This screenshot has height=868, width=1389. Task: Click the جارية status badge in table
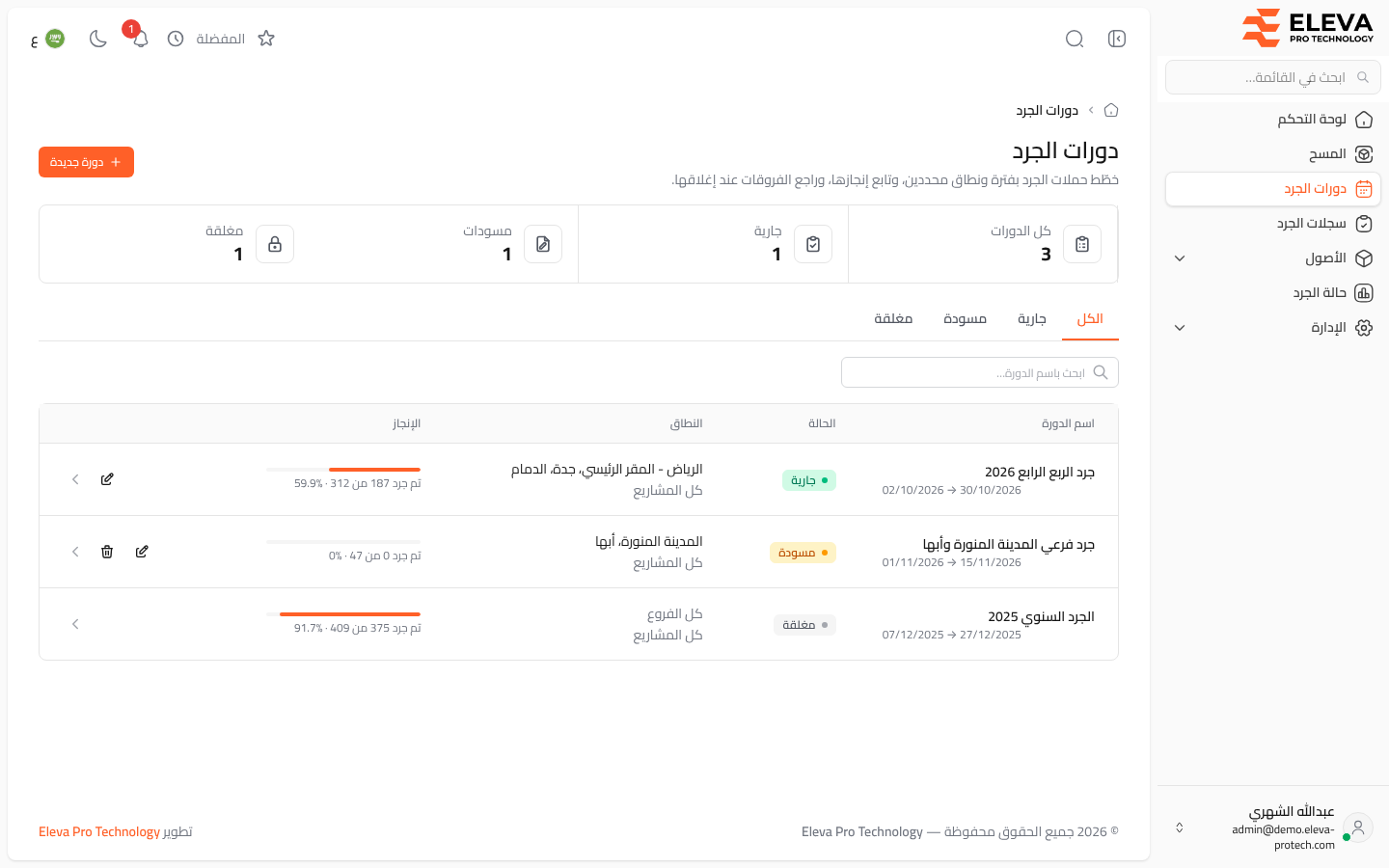(809, 480)
